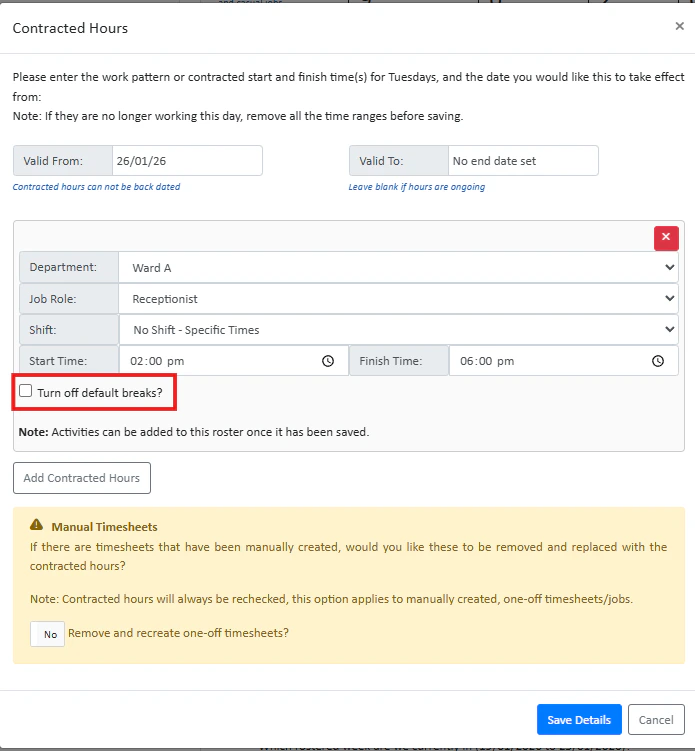
Task: Close the Contracted Hours dialog
Action: [x=679, y=26]
